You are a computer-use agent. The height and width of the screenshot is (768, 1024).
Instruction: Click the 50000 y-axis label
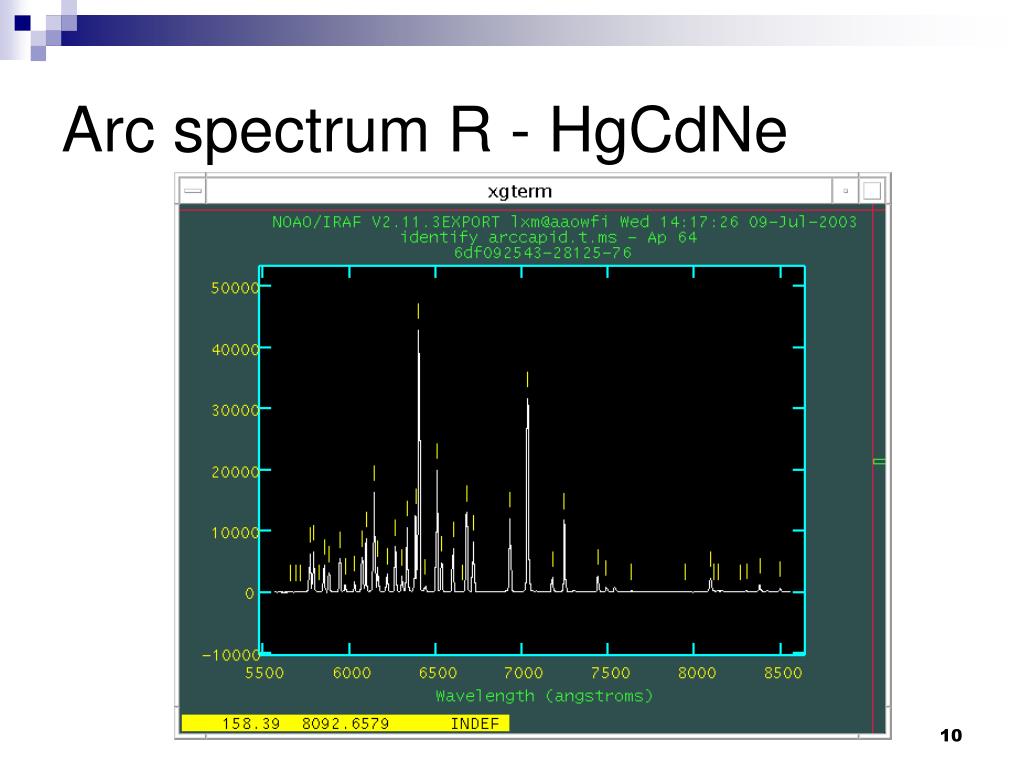[235, 288]
